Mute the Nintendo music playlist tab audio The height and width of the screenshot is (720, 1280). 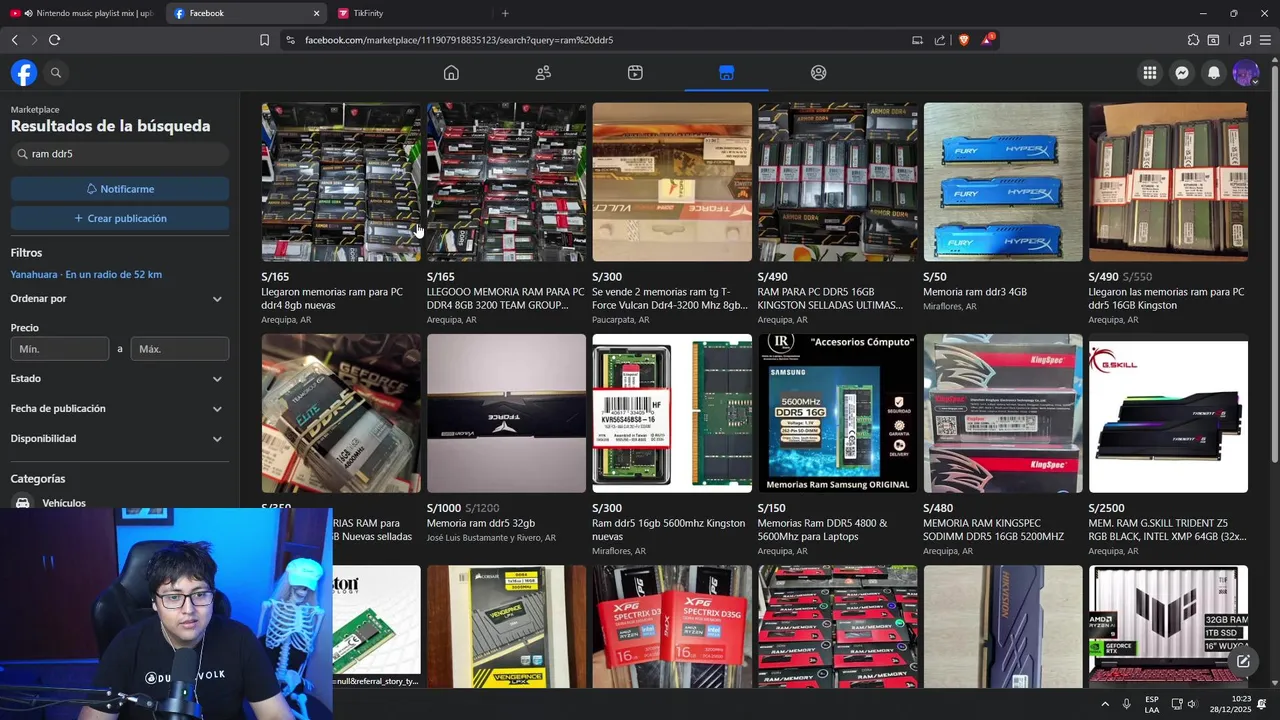[28, 13]
